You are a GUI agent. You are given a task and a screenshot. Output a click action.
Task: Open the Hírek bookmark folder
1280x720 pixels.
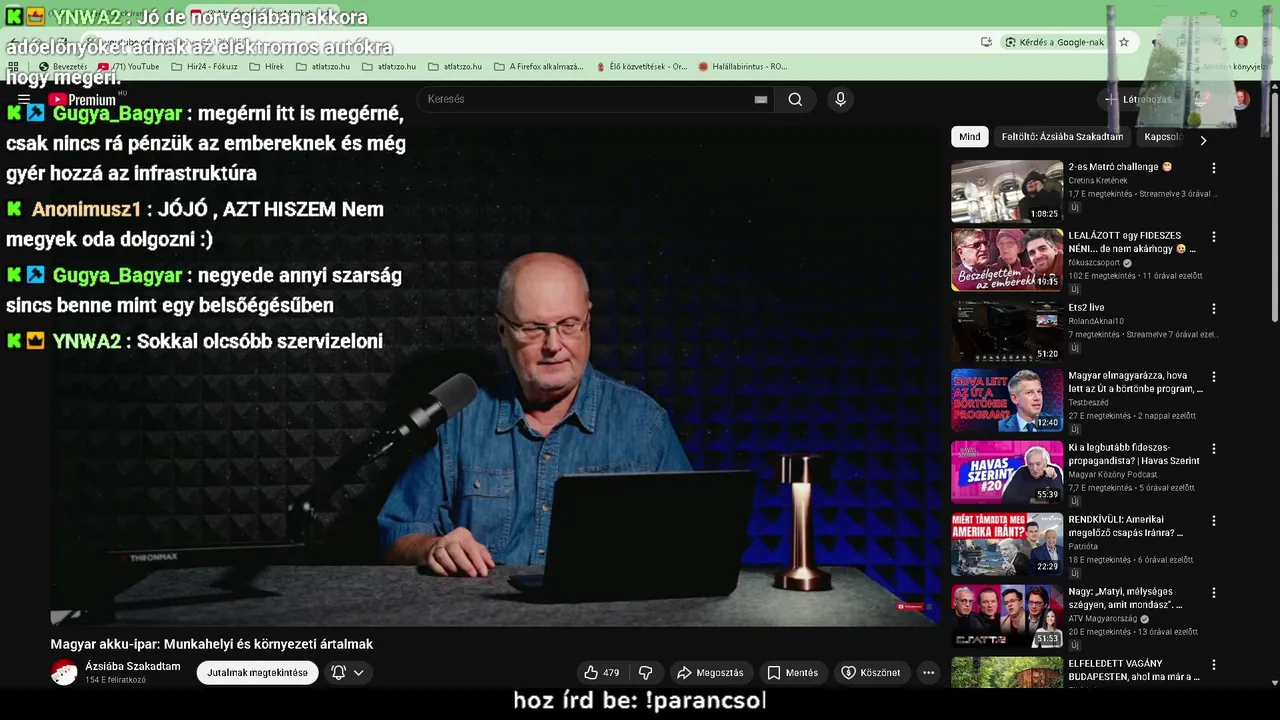(x=266, y=66)
